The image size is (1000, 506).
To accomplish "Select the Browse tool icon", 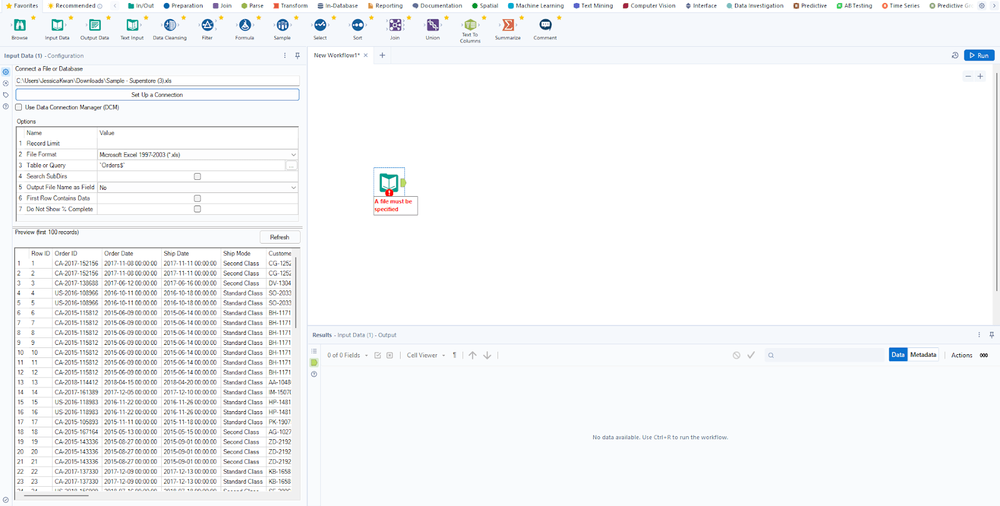I will coord(19,25).
